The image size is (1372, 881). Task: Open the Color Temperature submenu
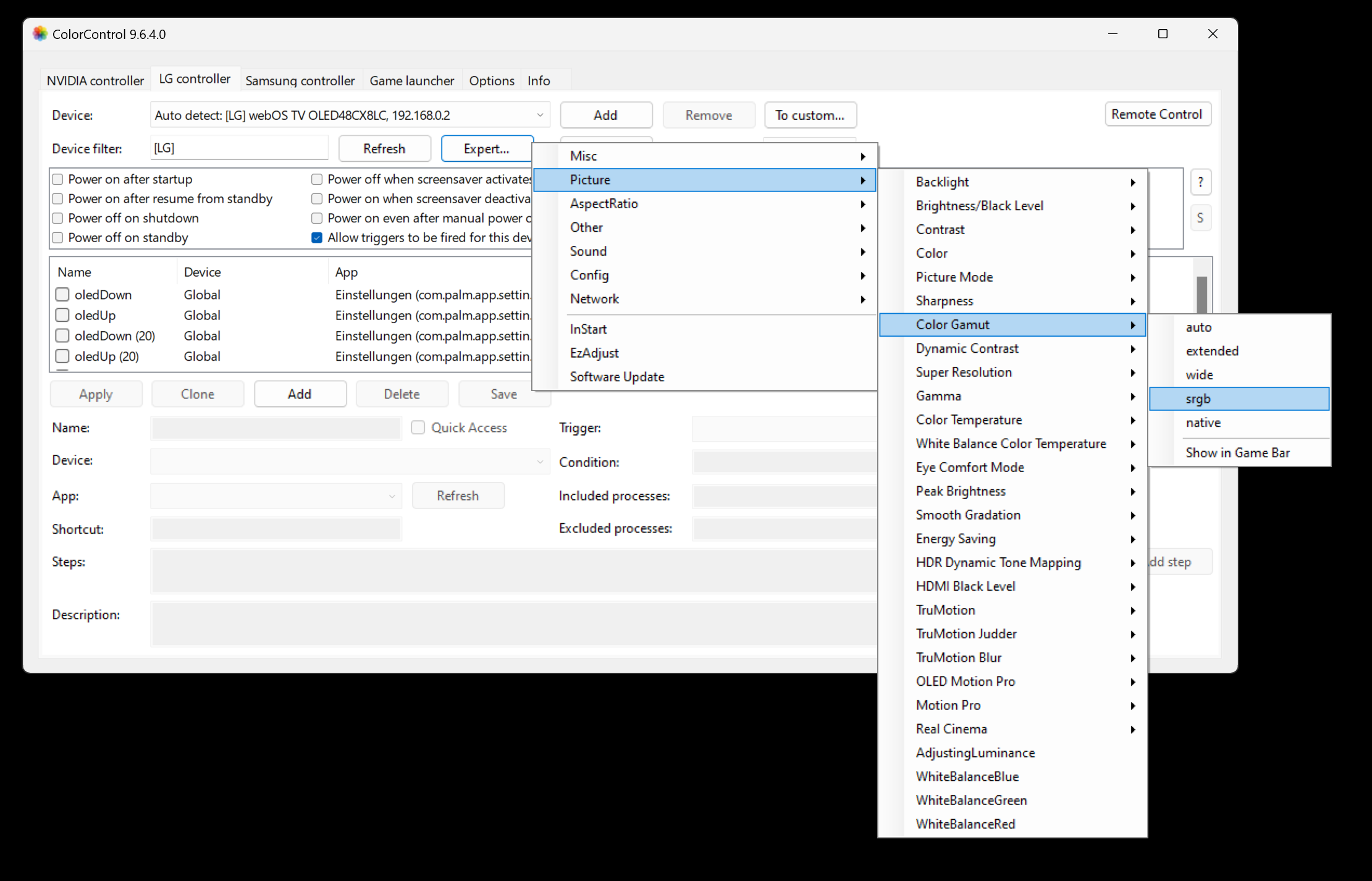[1012, 420]
